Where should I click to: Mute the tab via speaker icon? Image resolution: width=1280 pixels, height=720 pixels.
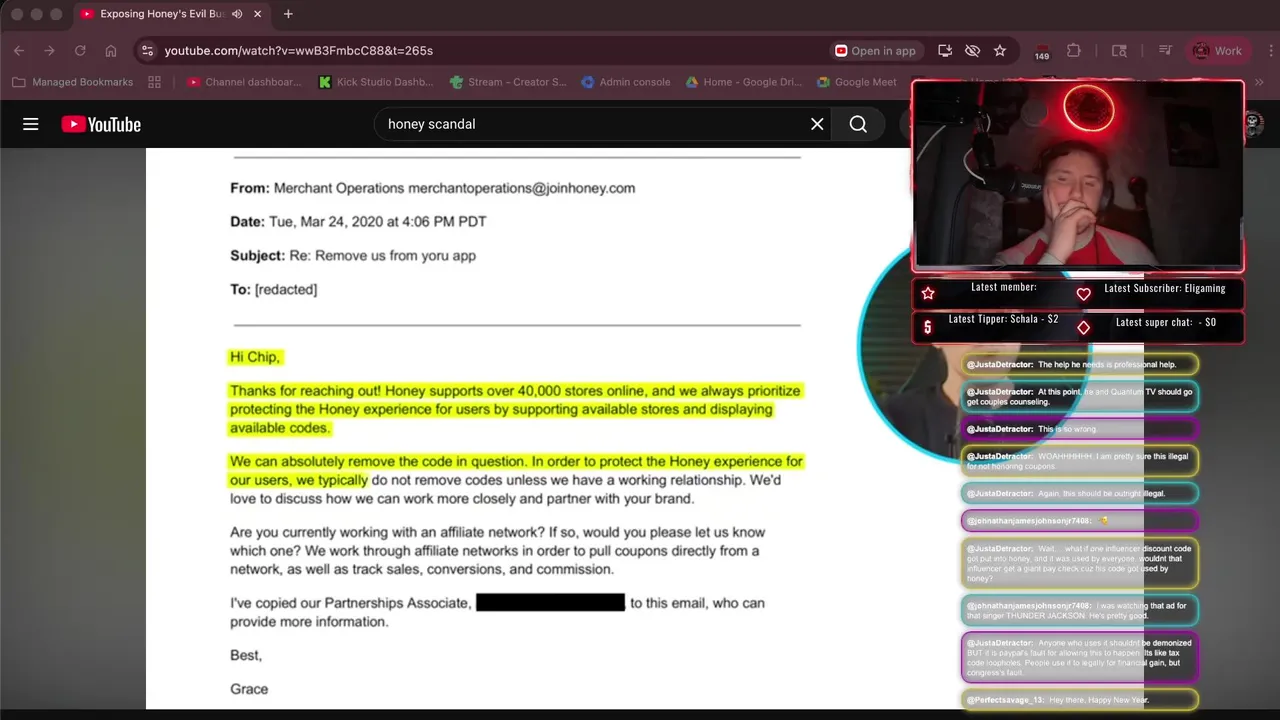point(237,14)
